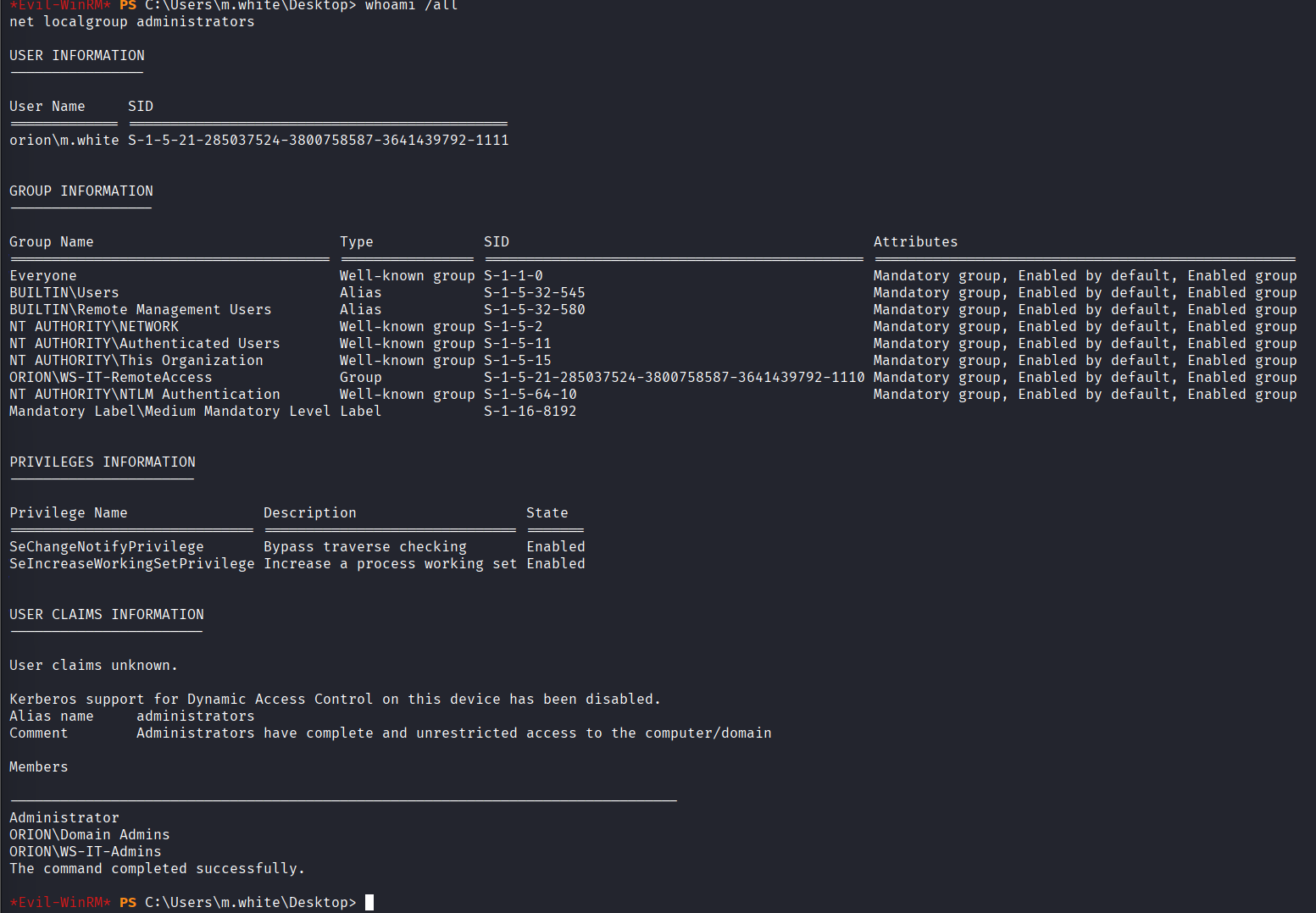The width and height of the screenshot is (1316, 913).
Task: Click Mandatory Label\Medium Mandatory Level
Action: coord(170,412)
